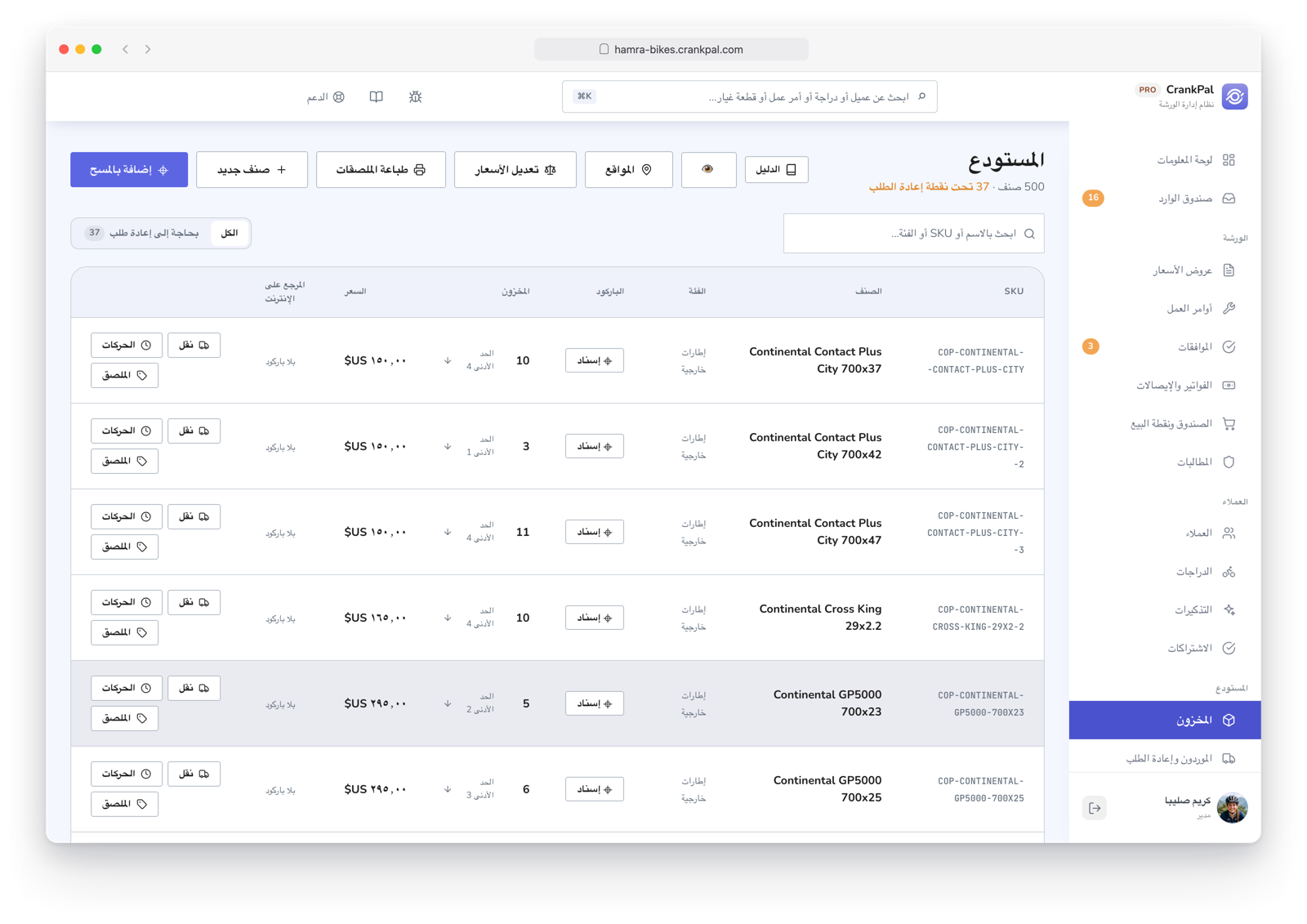Image resolution: width=1307 pixels, height=924 pixels.
Task: Click the السعر column header
Action: pyautogui.click(x=355, y=291)
